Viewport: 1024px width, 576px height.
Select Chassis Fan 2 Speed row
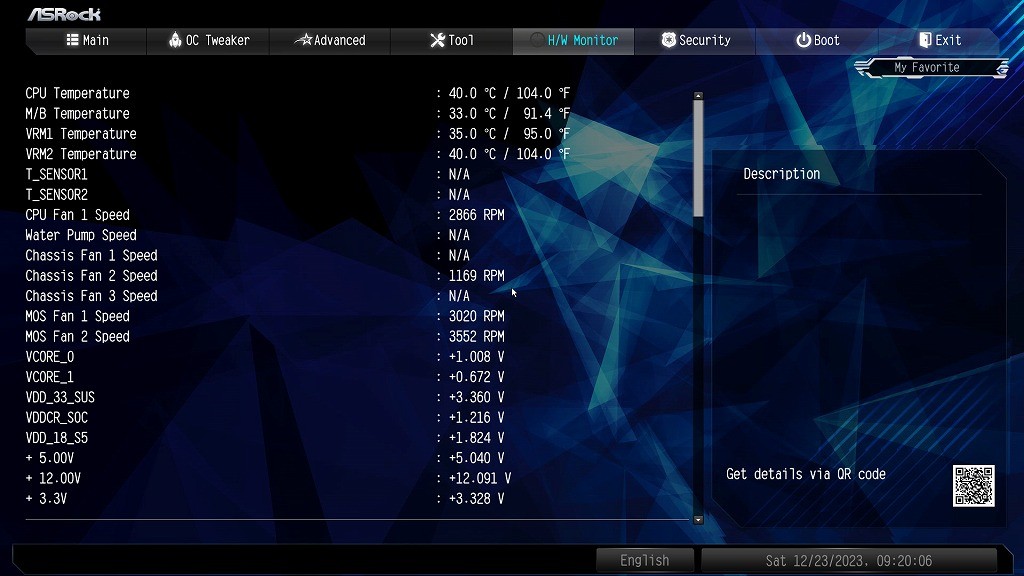click(x=265, y=276)
